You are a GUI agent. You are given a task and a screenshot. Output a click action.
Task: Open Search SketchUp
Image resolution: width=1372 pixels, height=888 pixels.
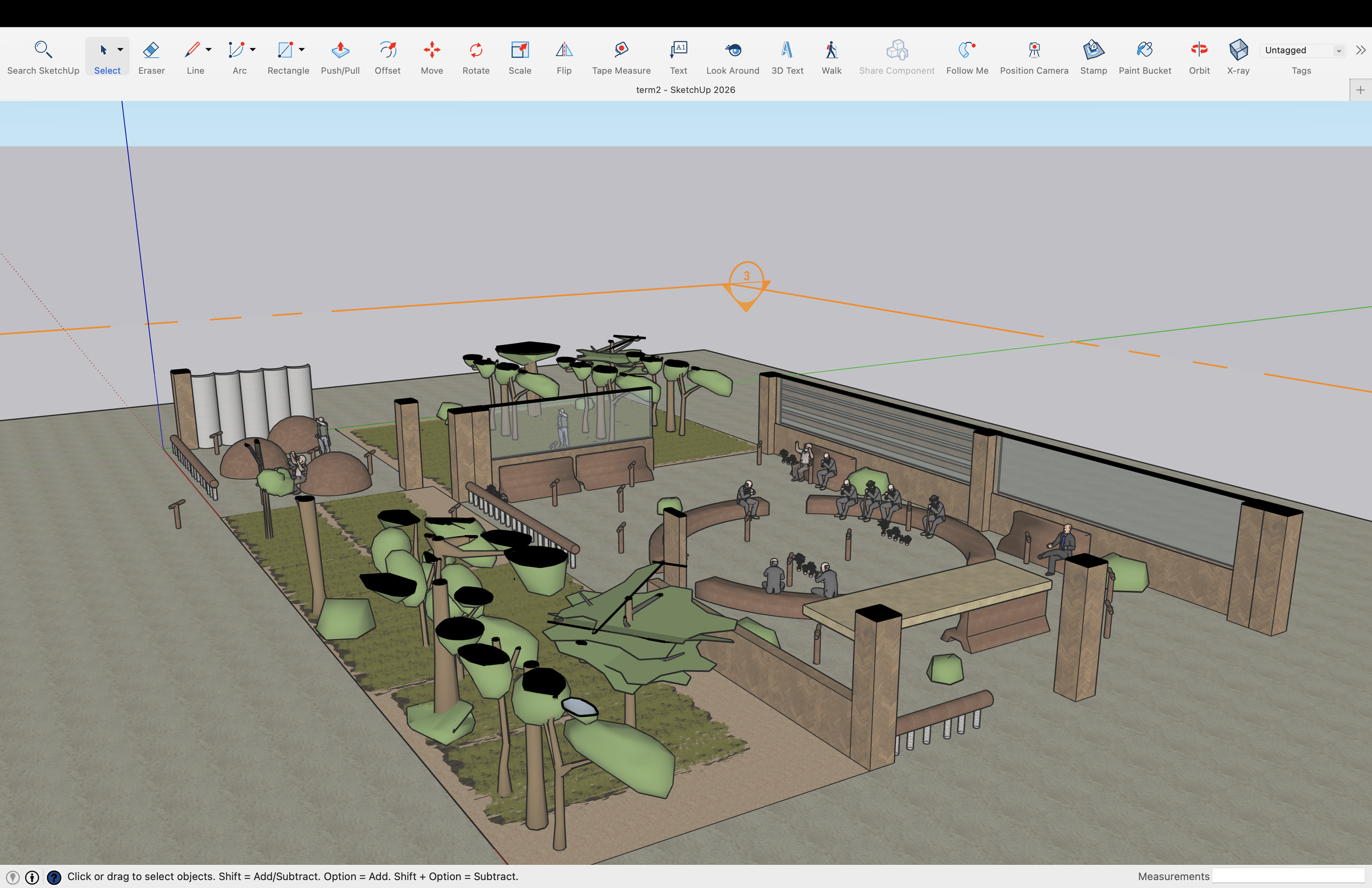click(43, 57)
